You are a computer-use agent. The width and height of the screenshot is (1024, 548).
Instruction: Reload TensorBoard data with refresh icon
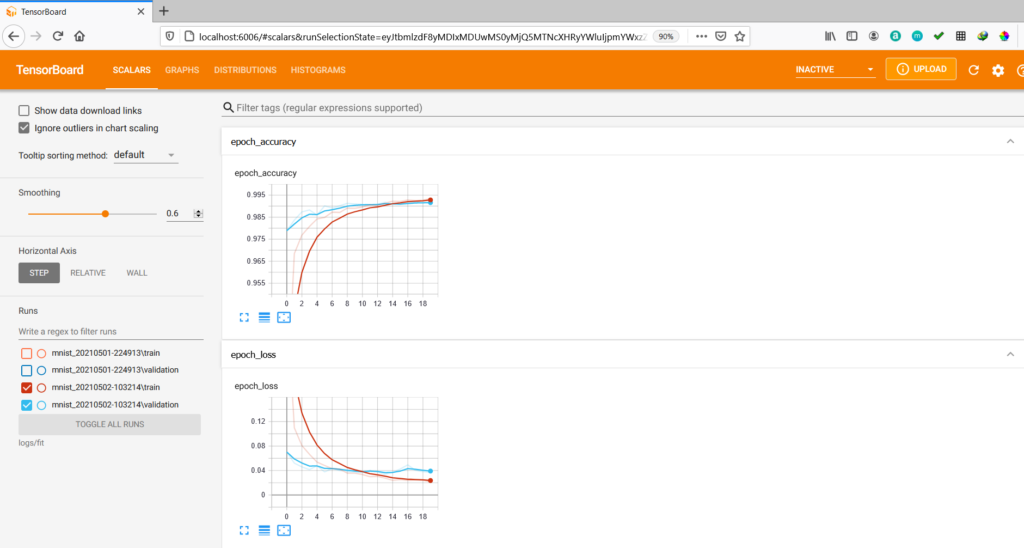[974, 70]
